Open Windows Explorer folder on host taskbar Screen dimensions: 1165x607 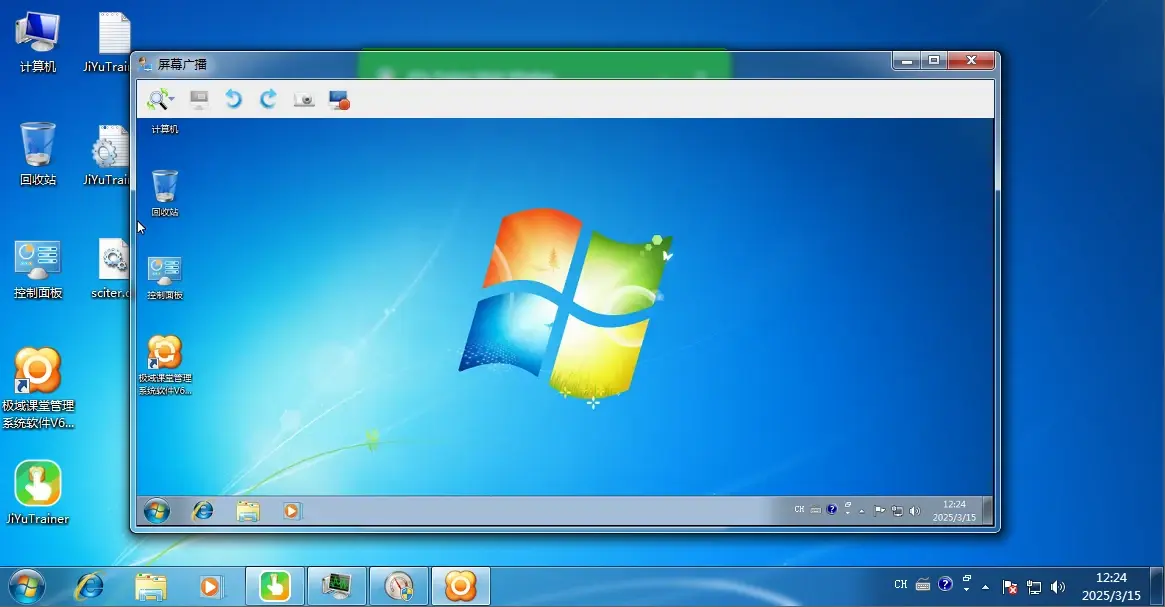point(151,587)
